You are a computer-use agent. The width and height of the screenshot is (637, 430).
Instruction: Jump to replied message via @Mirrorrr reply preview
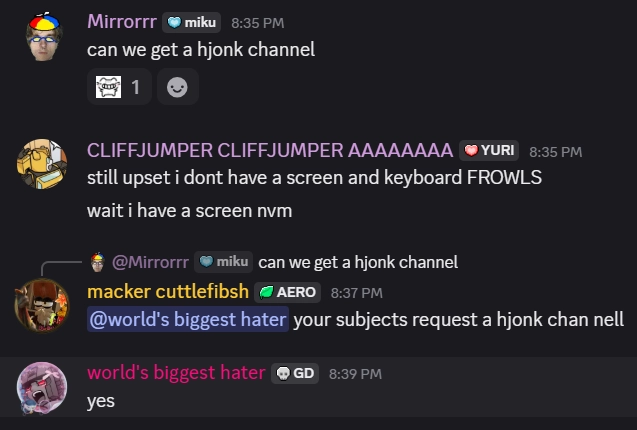click(x=150, y=262)
